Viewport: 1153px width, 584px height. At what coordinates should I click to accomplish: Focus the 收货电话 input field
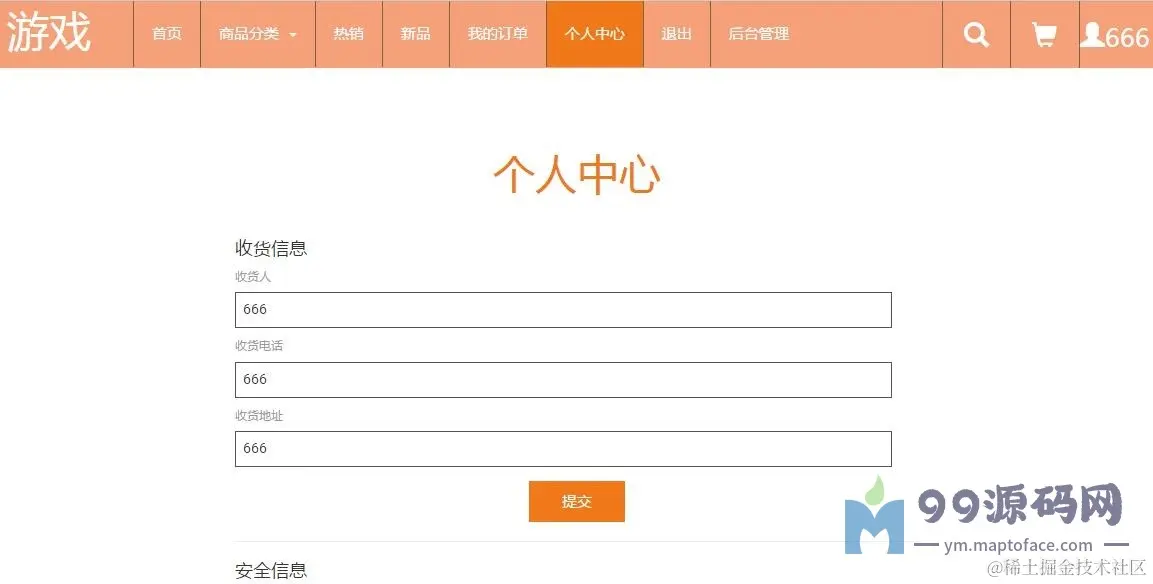point(563,380)
